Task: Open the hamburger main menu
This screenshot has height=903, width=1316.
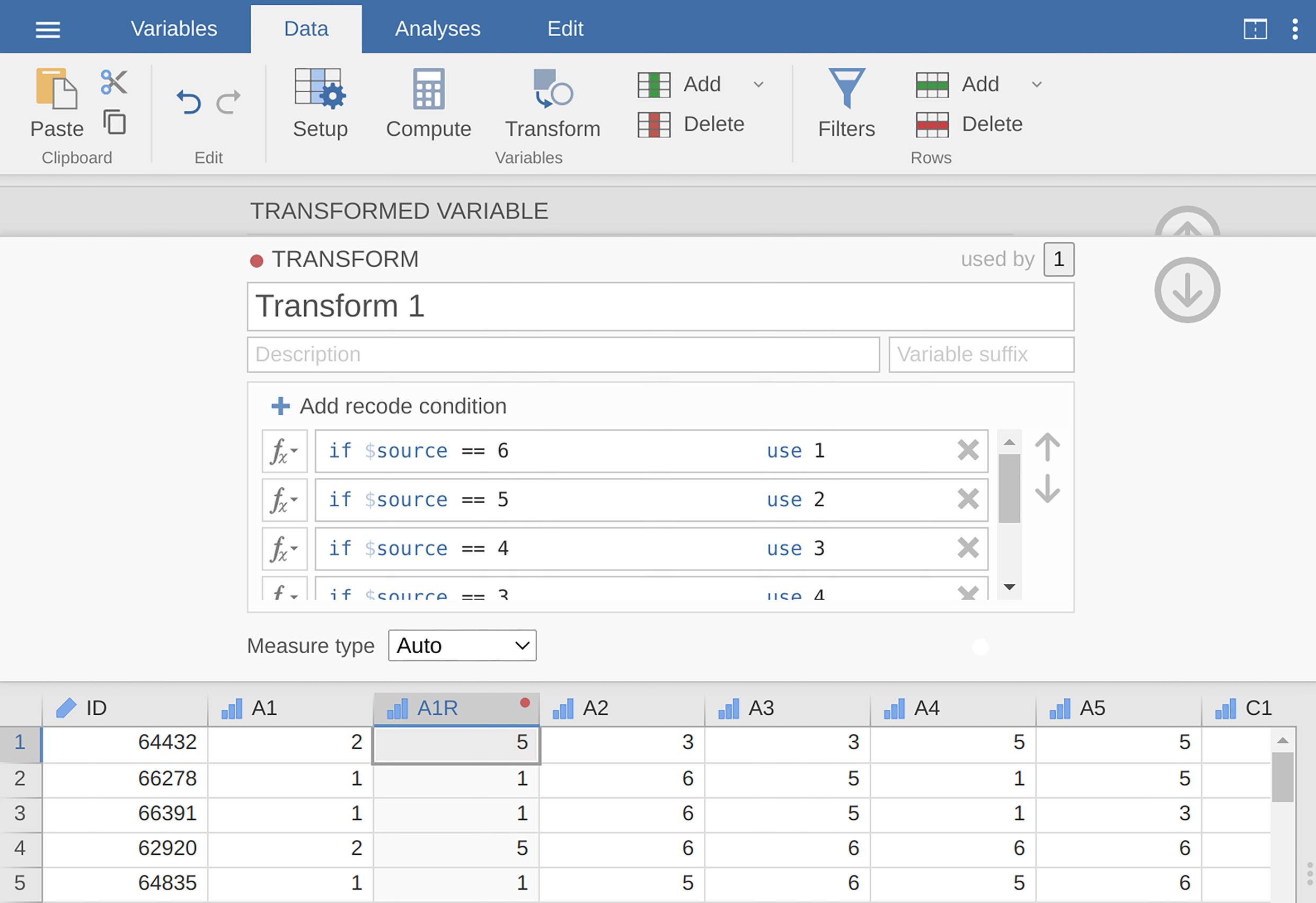Action: point(48,29)
